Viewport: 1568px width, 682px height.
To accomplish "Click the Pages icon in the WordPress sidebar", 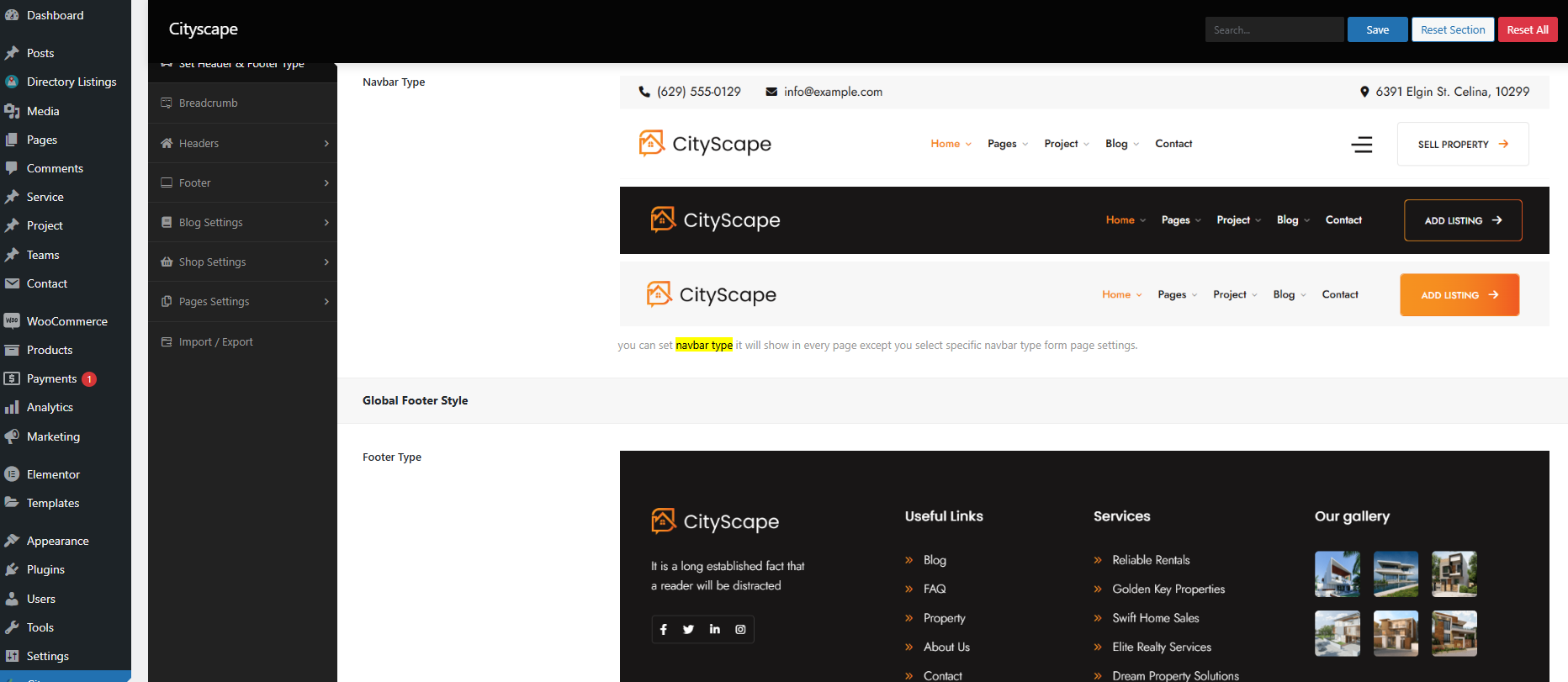I will [12, 140].
